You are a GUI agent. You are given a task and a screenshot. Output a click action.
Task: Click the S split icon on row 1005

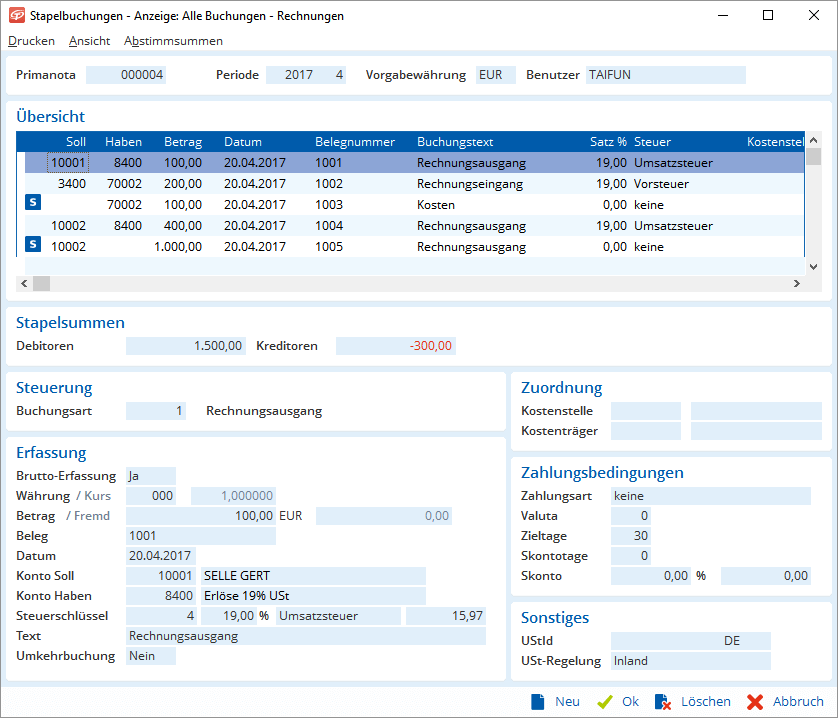click(x=33, y=245)
